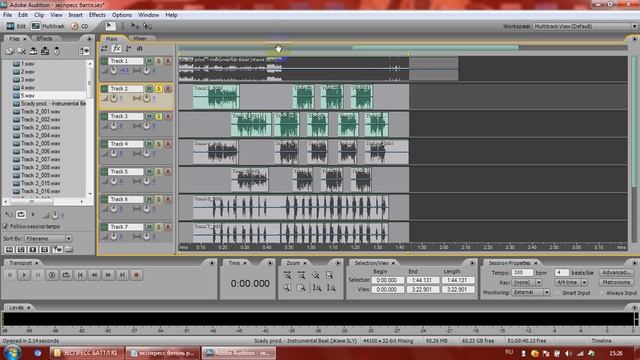This screenshot has width=640, height=360.
Task: Toggle Follow session tempo checkbox
Action: point(6,227)
